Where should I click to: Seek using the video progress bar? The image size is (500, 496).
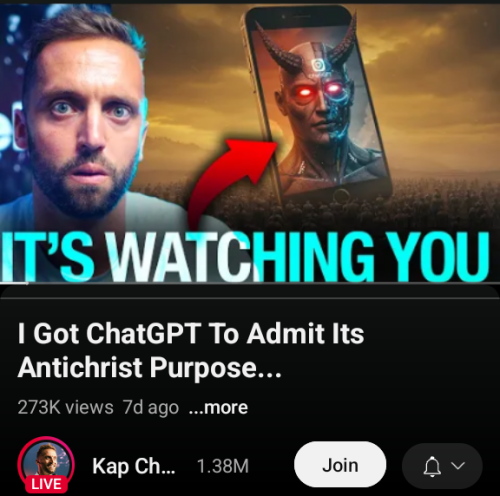pyautogui.click(x=250, y=283)
